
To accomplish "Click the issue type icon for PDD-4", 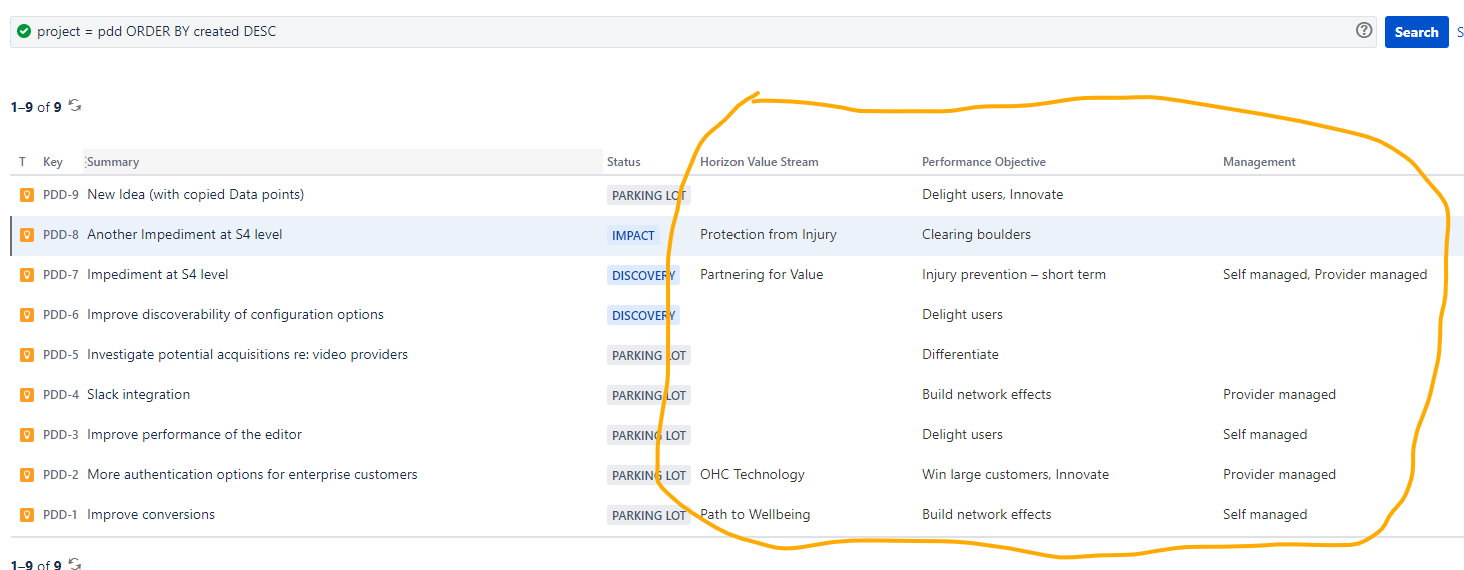I will coord(27,395).
